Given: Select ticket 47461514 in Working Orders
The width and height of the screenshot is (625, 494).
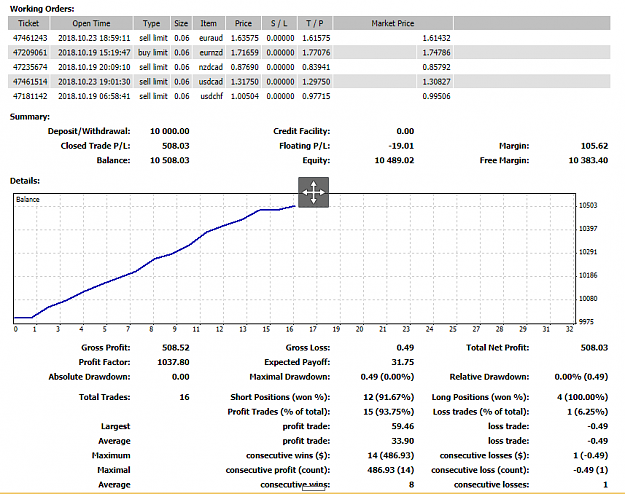Looking at the screenshot, I should [x=30, y=82].
